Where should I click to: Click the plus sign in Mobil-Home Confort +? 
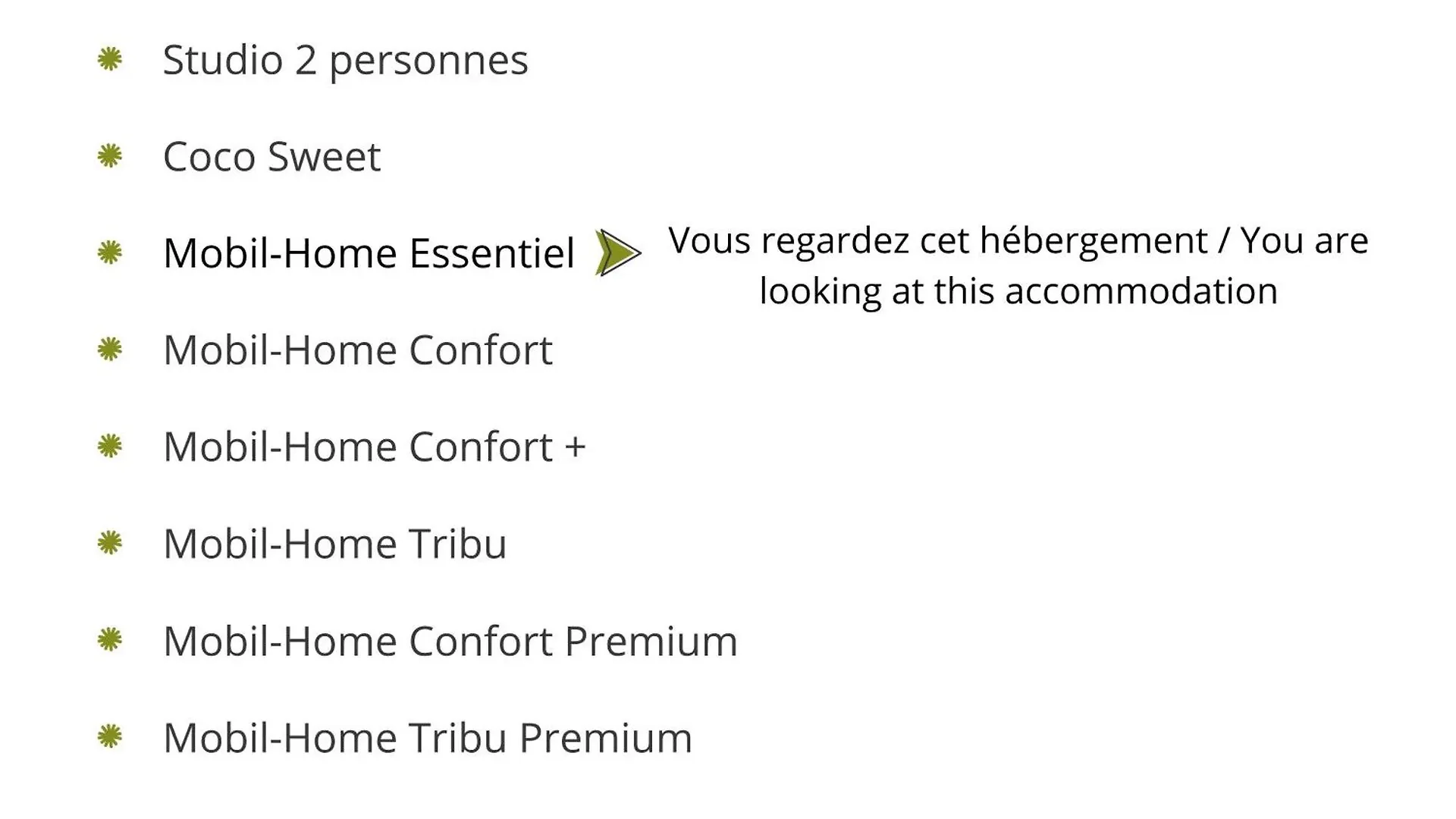(575, 447)
